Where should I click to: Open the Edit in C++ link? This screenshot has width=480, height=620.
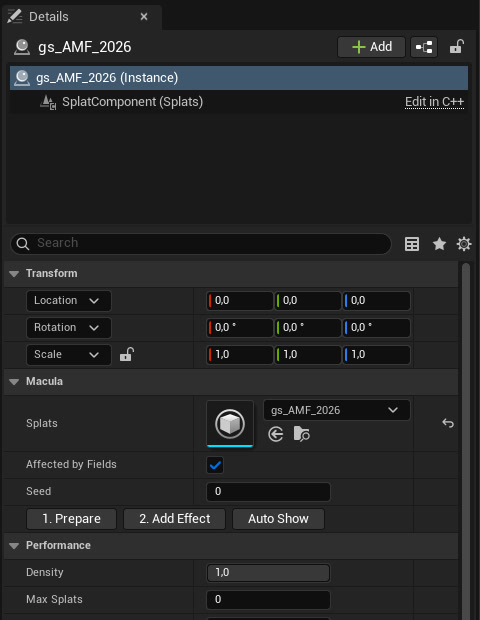click(434, 102)
